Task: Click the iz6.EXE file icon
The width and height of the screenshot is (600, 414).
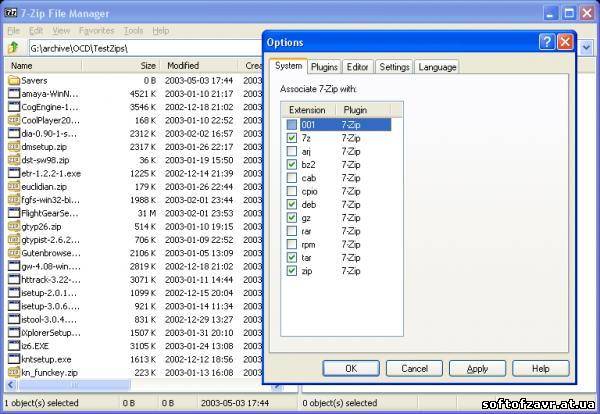Action: click(x=14, y=346)
